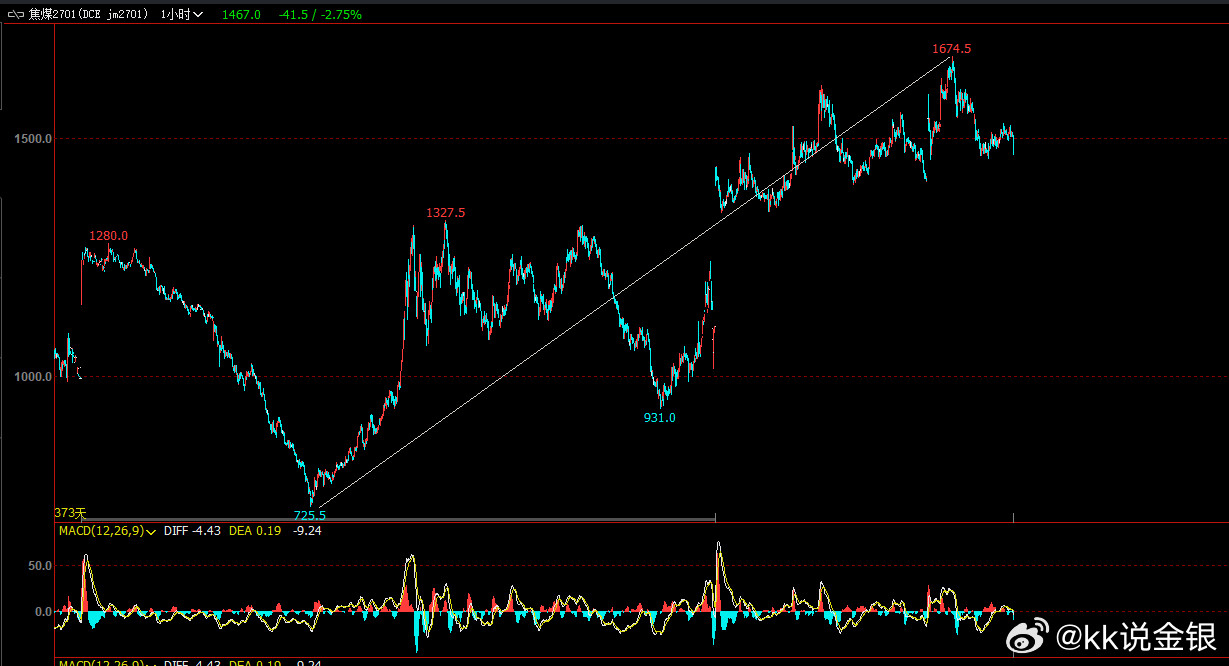
Task: Select the white trendline on the chart
Action: point(632,282)
